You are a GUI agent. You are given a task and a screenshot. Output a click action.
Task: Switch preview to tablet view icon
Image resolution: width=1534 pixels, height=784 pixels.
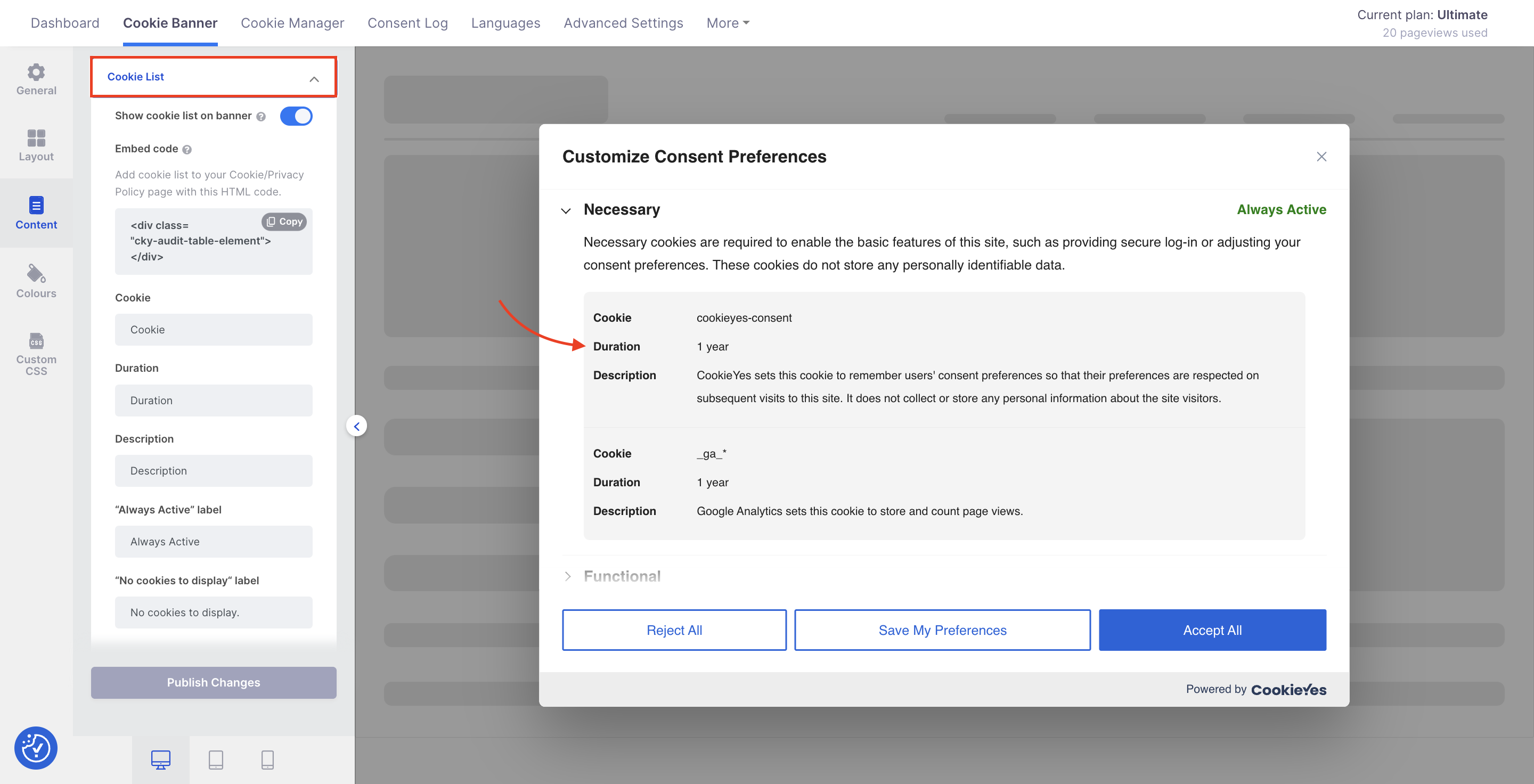coord(216,759)
